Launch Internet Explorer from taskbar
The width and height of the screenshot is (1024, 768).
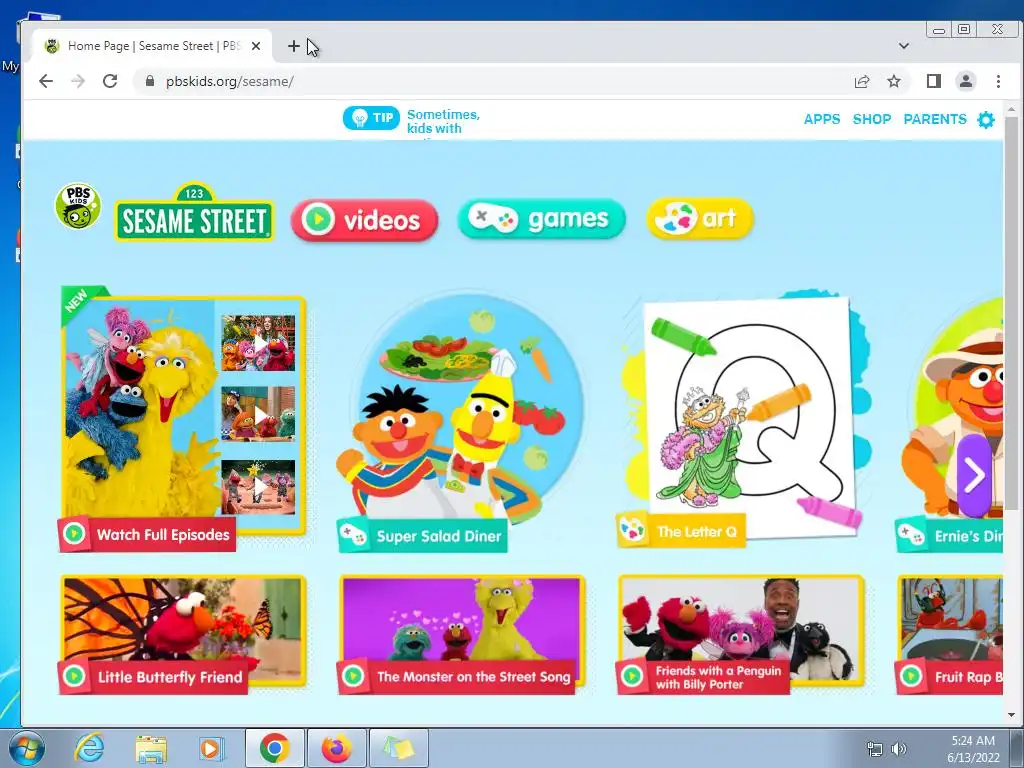(89, 748)
